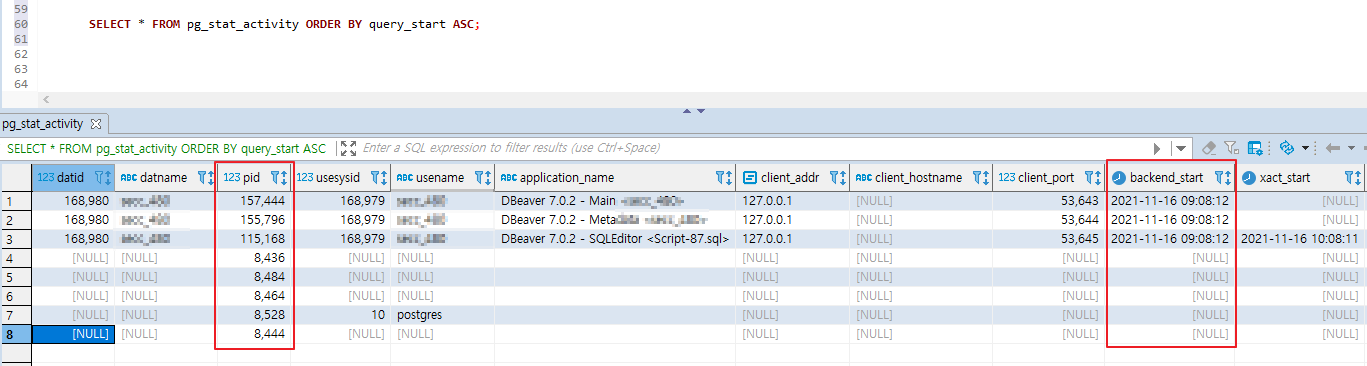The width and height of the screenshot is (1367, 366).
Task: Click the filter icon in client_hostname column header
Action: (978, 177)
